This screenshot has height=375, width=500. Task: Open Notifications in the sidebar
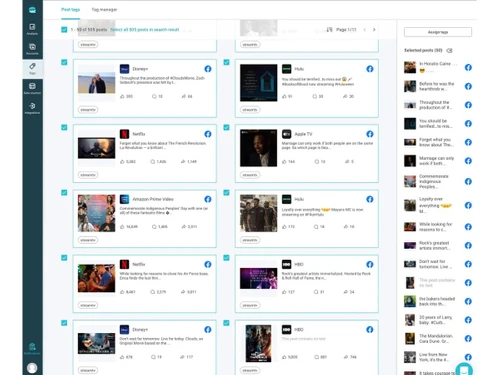(32, 348)
